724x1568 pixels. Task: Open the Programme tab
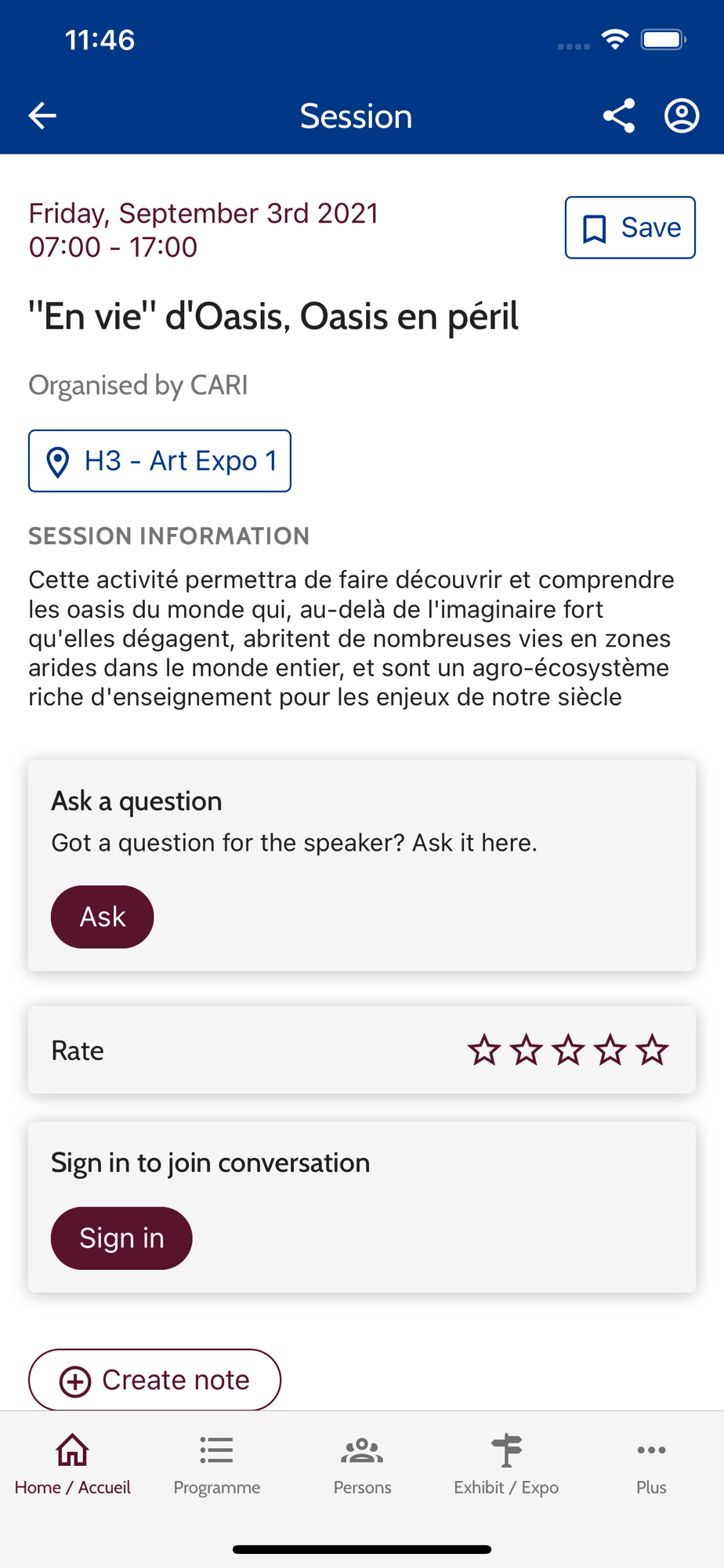point(217,1465)
